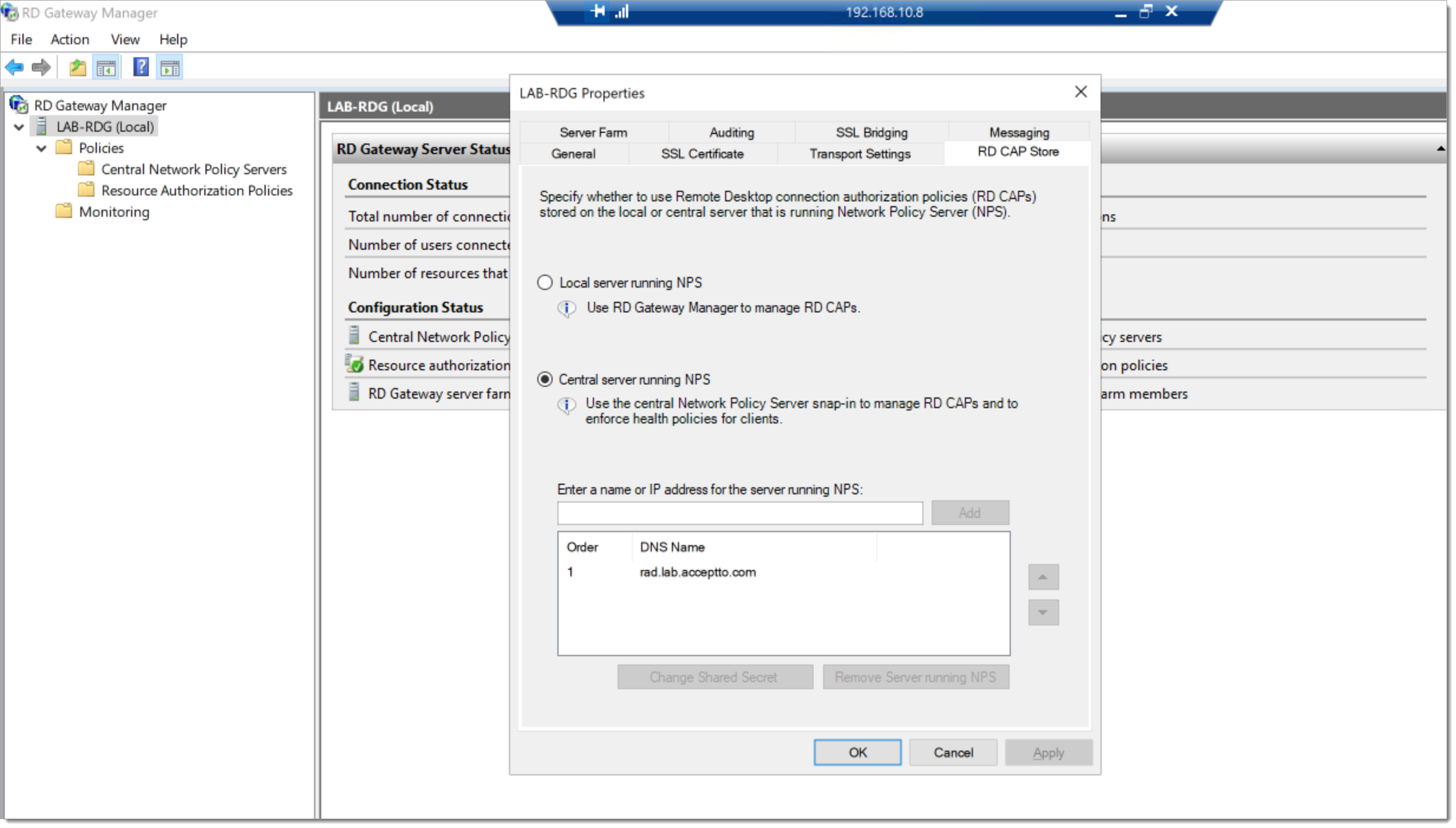
Task: Click the RD Gateway Manager root node icon
Action: [x=19, y=105]
